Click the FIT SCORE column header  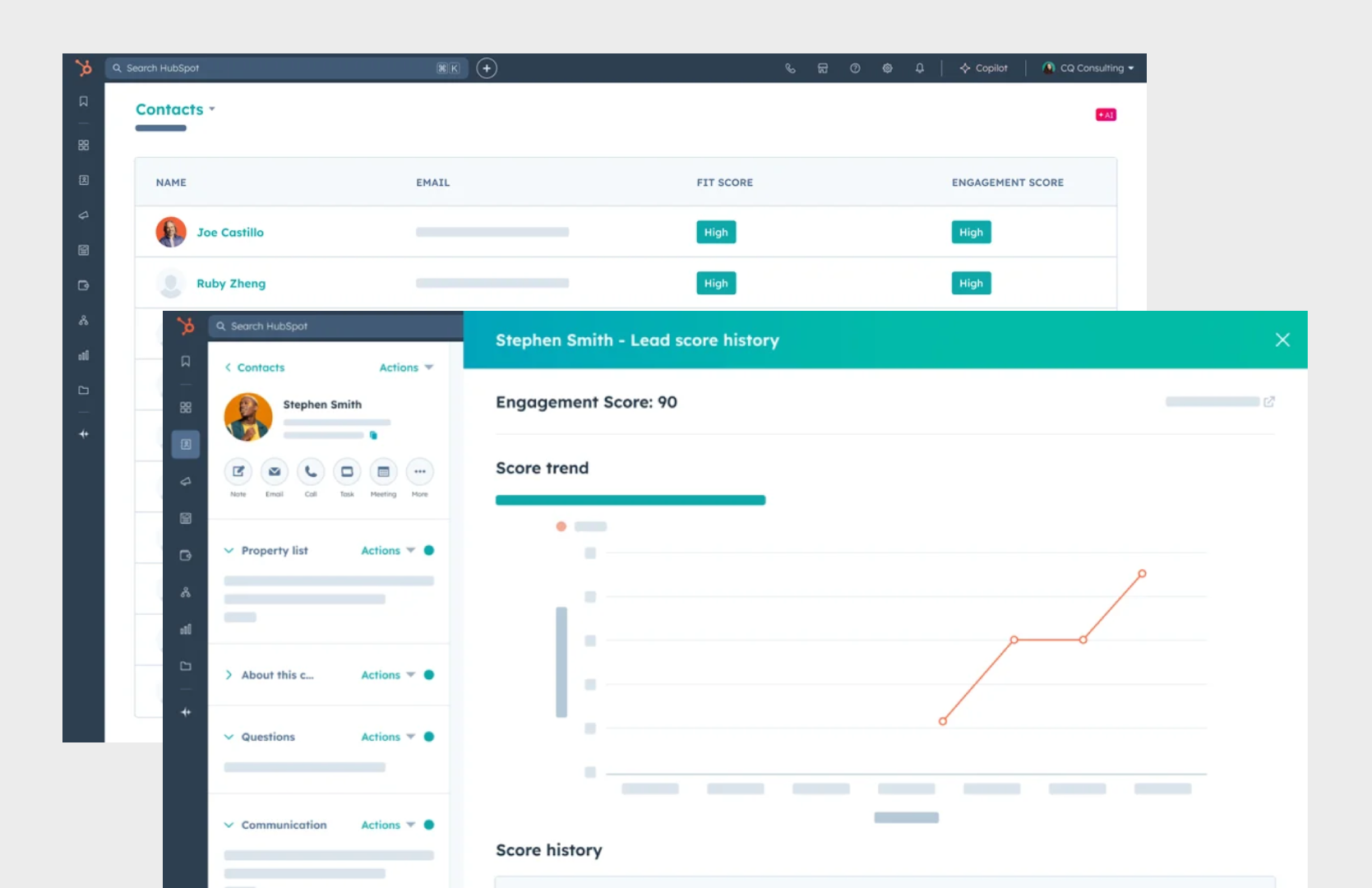pos(725,183)
